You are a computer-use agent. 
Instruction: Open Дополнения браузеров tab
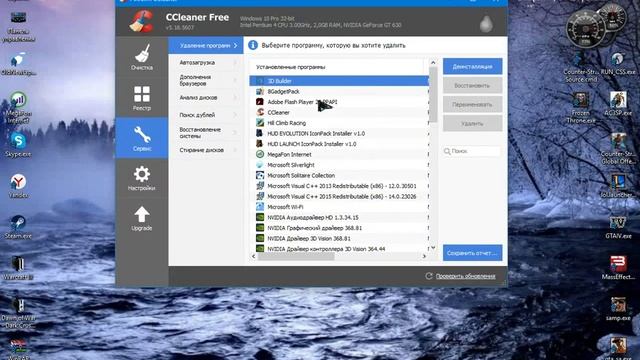206,80
